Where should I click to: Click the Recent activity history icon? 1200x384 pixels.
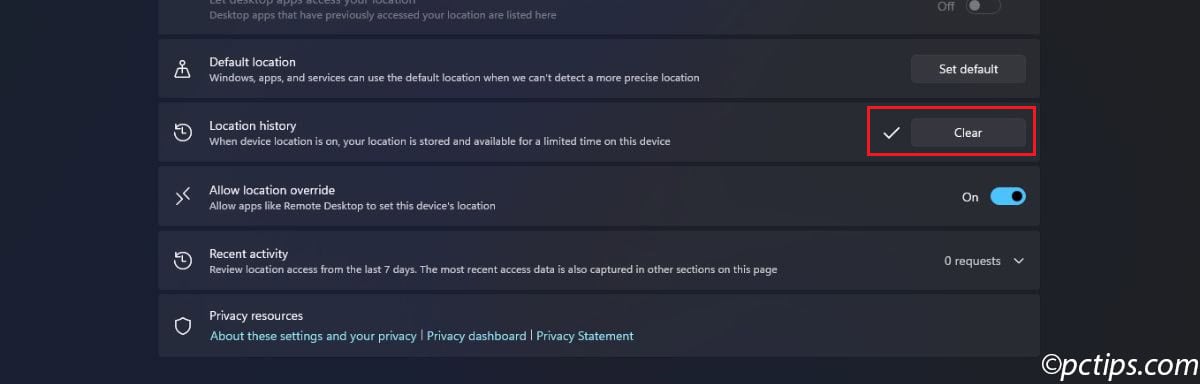[183, 261]
